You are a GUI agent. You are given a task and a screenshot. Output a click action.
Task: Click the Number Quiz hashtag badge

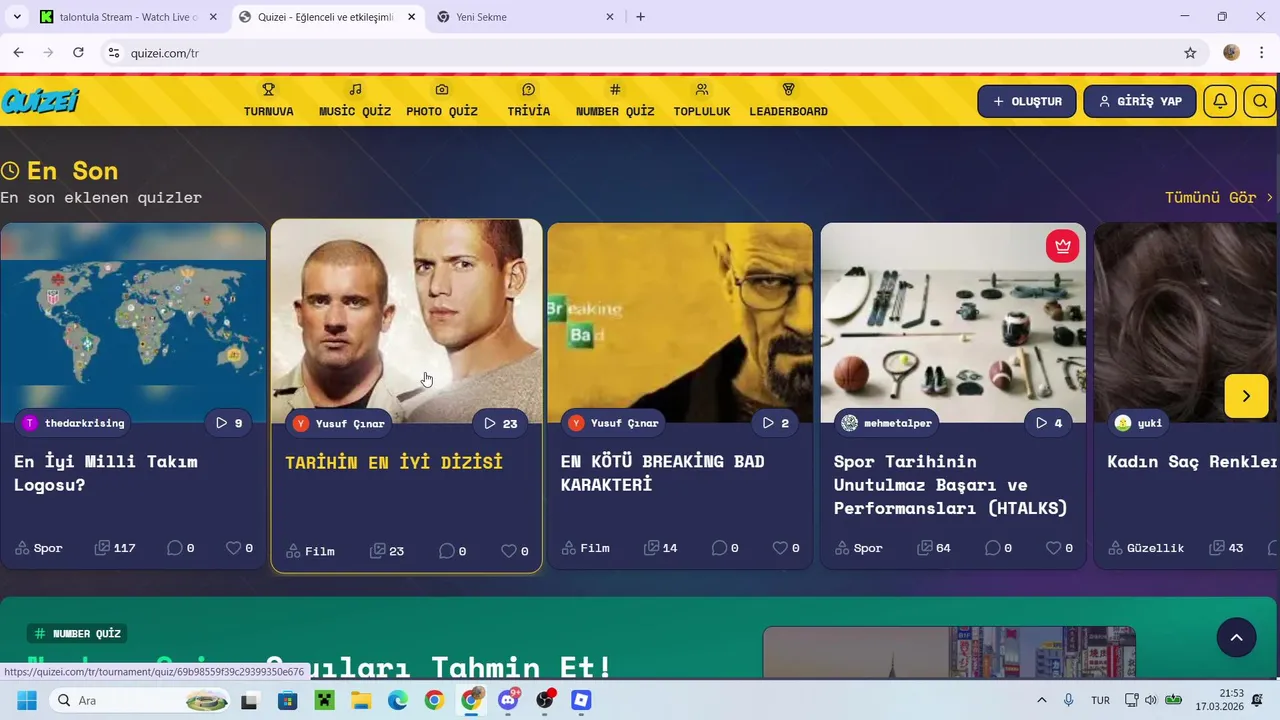pyautogui.click(x=78, y=633)
